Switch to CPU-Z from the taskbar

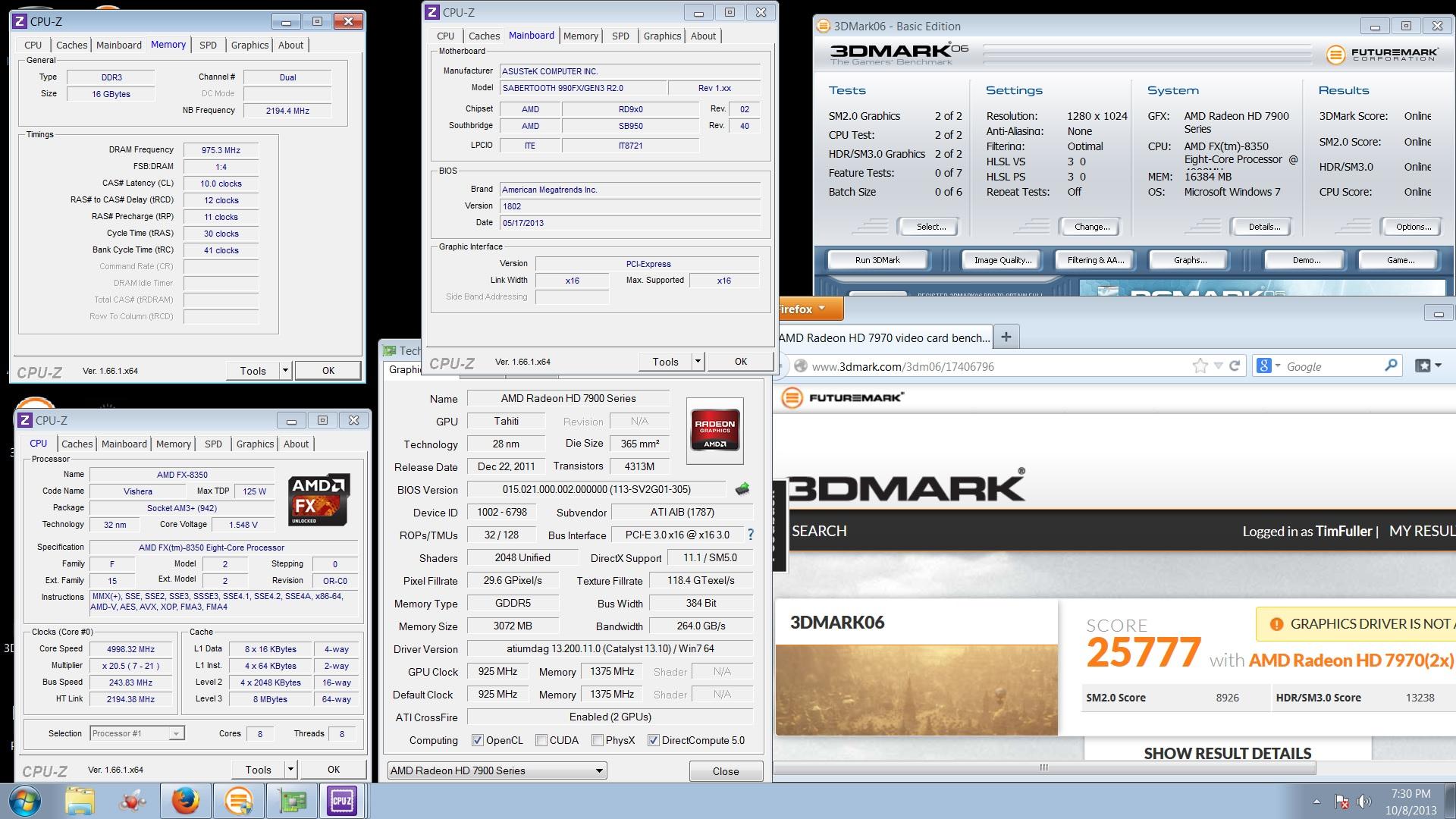click(342, 801)
